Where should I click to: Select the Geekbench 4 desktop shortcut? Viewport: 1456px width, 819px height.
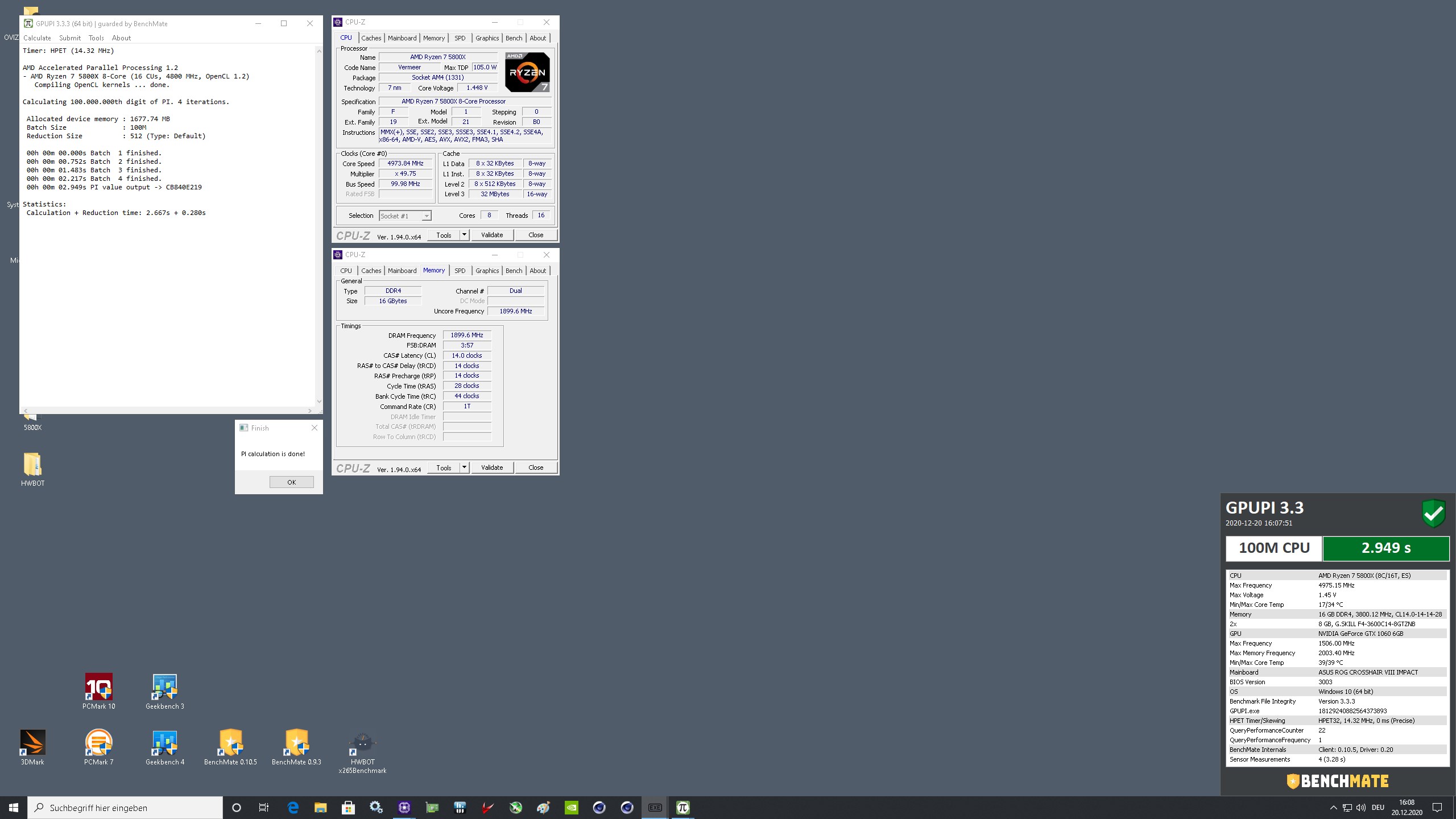point(165,747)
